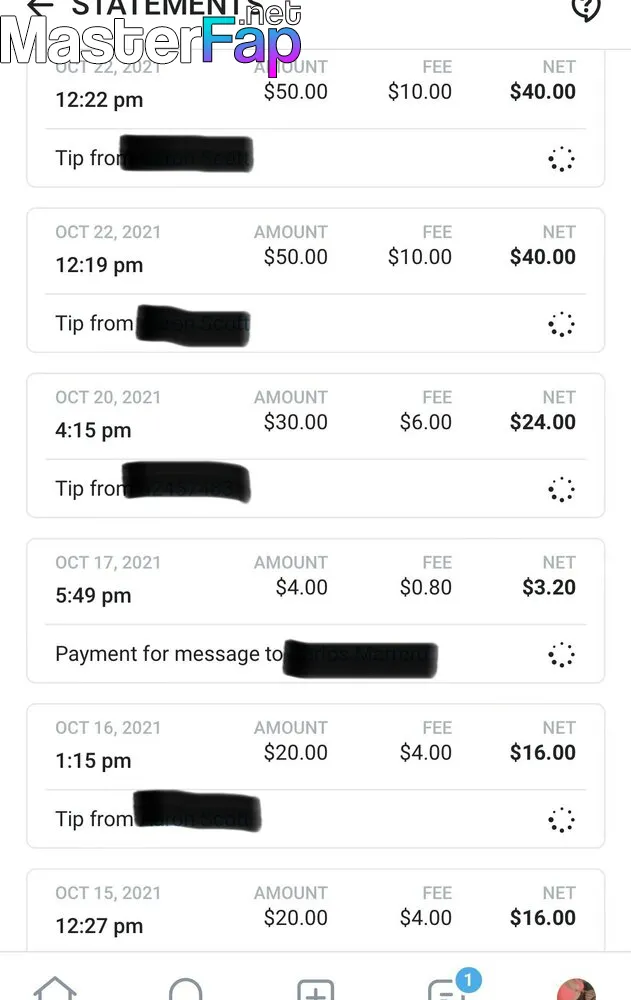
Task: Open the redacted tipper name on Oct 16
Action: point(197,811)
